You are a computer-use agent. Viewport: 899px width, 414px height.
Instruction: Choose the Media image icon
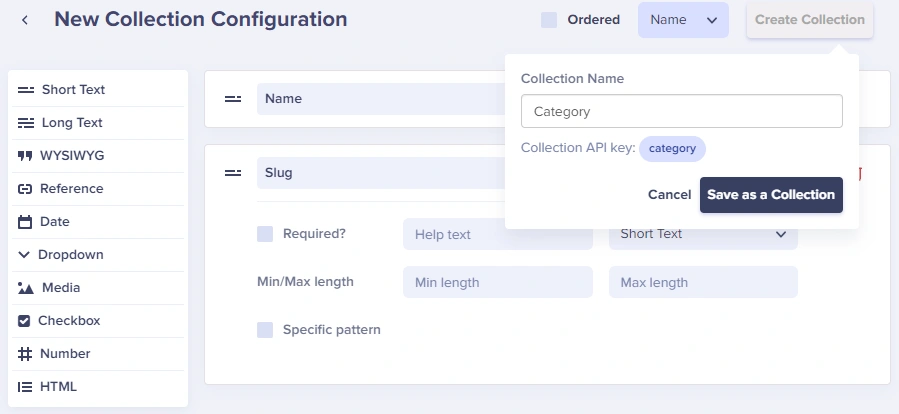[26, 288]
